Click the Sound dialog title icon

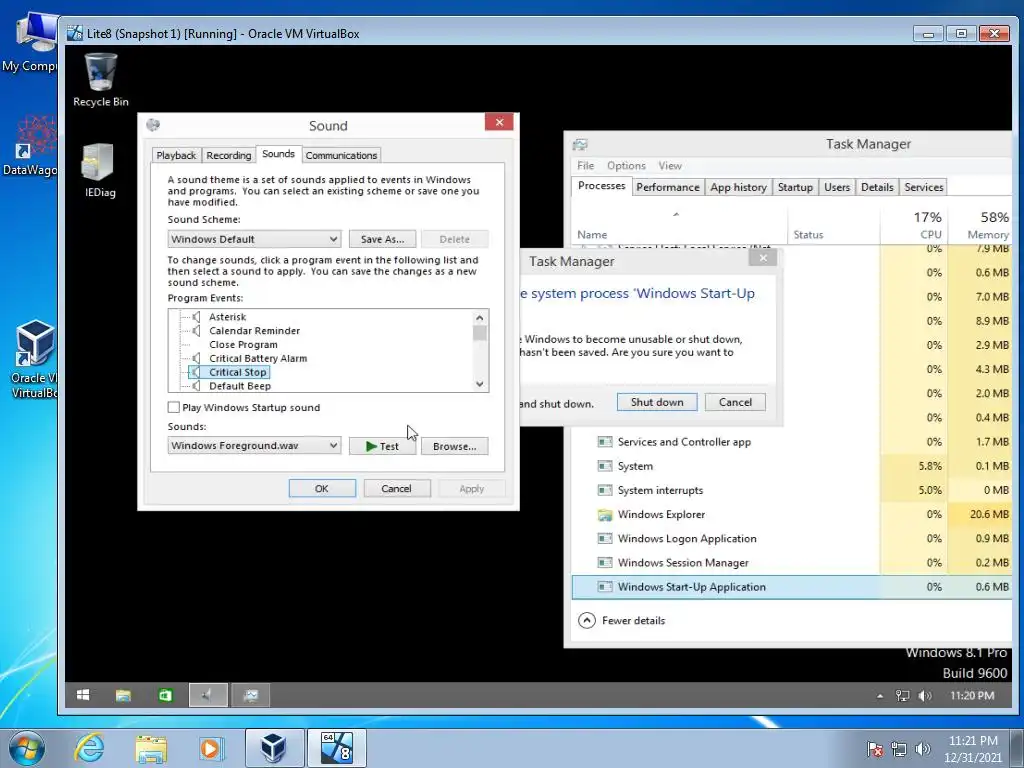click(x=153, y=125)
